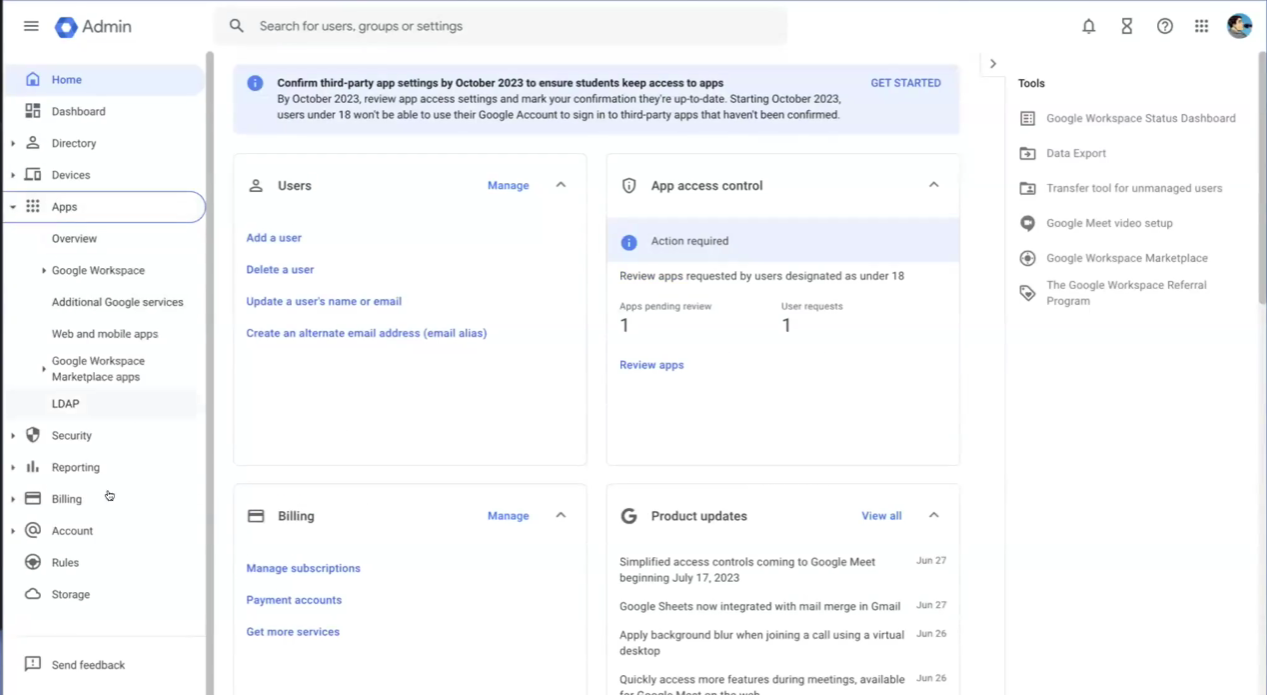Expand the Security menu arrow
Image resolution: width=1267 pixels, height=695 pixels.
click(x=13, y=436)
